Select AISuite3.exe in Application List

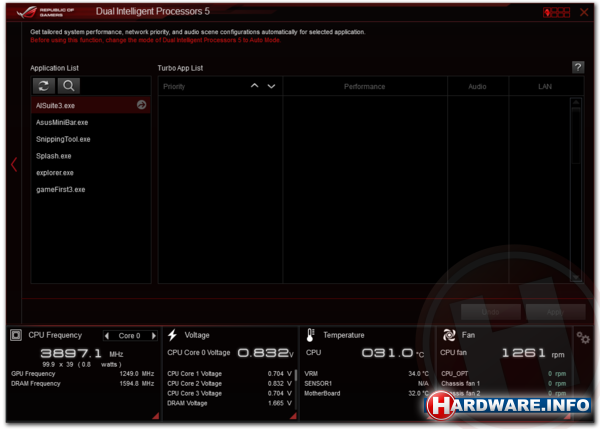(91, 105)
